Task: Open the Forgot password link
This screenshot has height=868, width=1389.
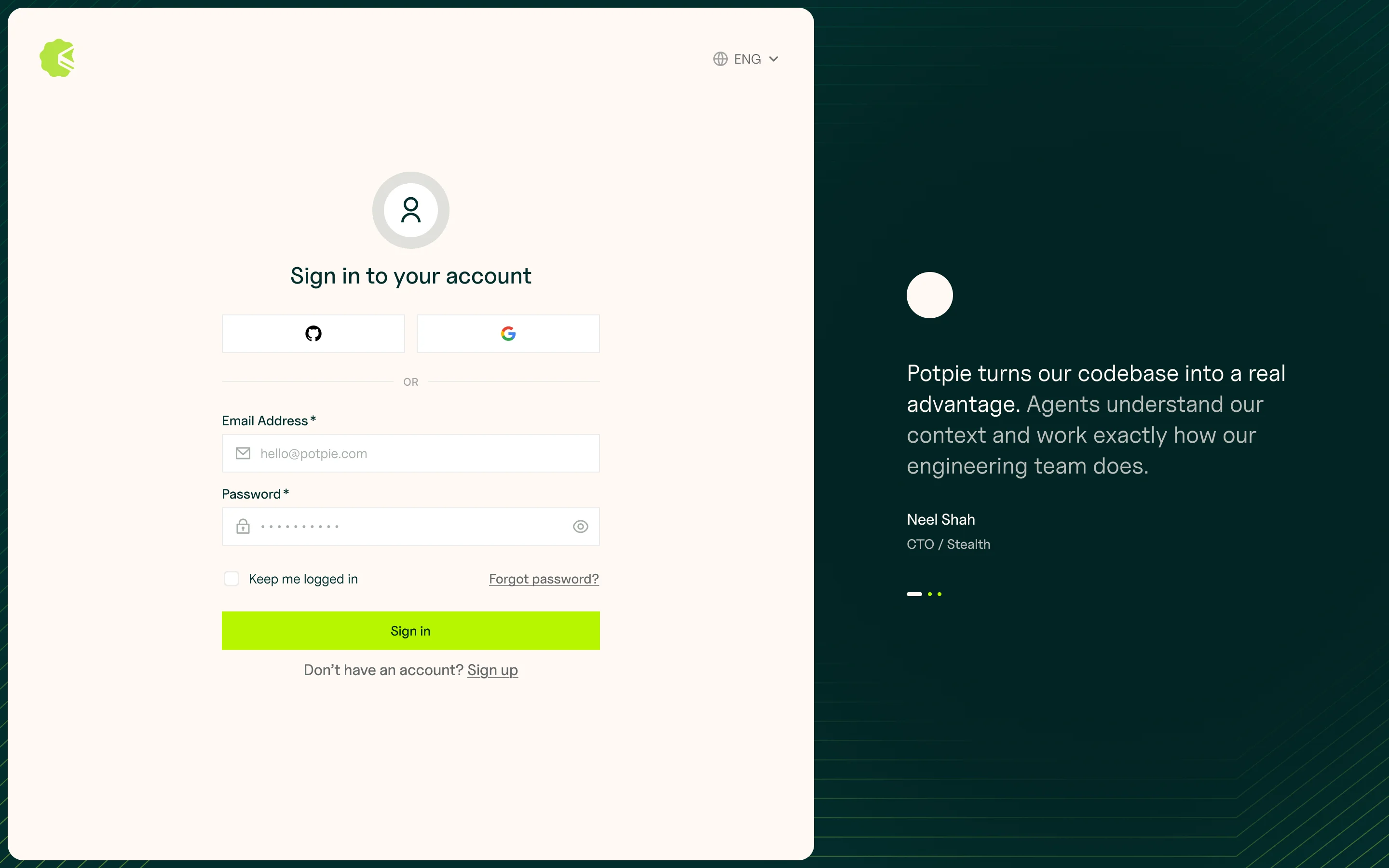Action: [544, 579]
